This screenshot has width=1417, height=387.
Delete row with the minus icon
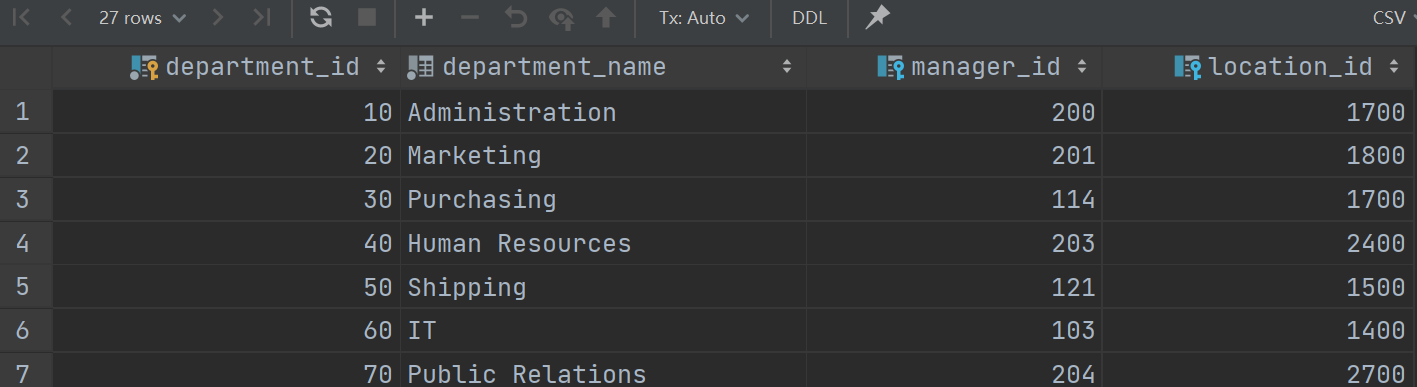coord(470,18)
